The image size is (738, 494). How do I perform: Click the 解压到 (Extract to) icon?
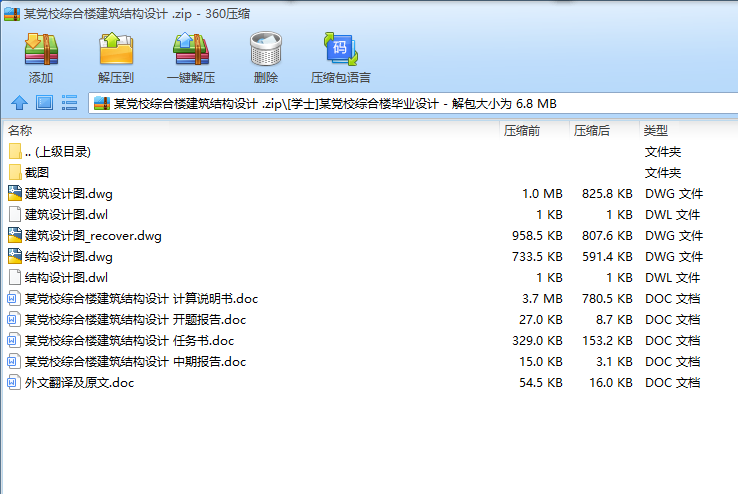[x=116, y=48]
